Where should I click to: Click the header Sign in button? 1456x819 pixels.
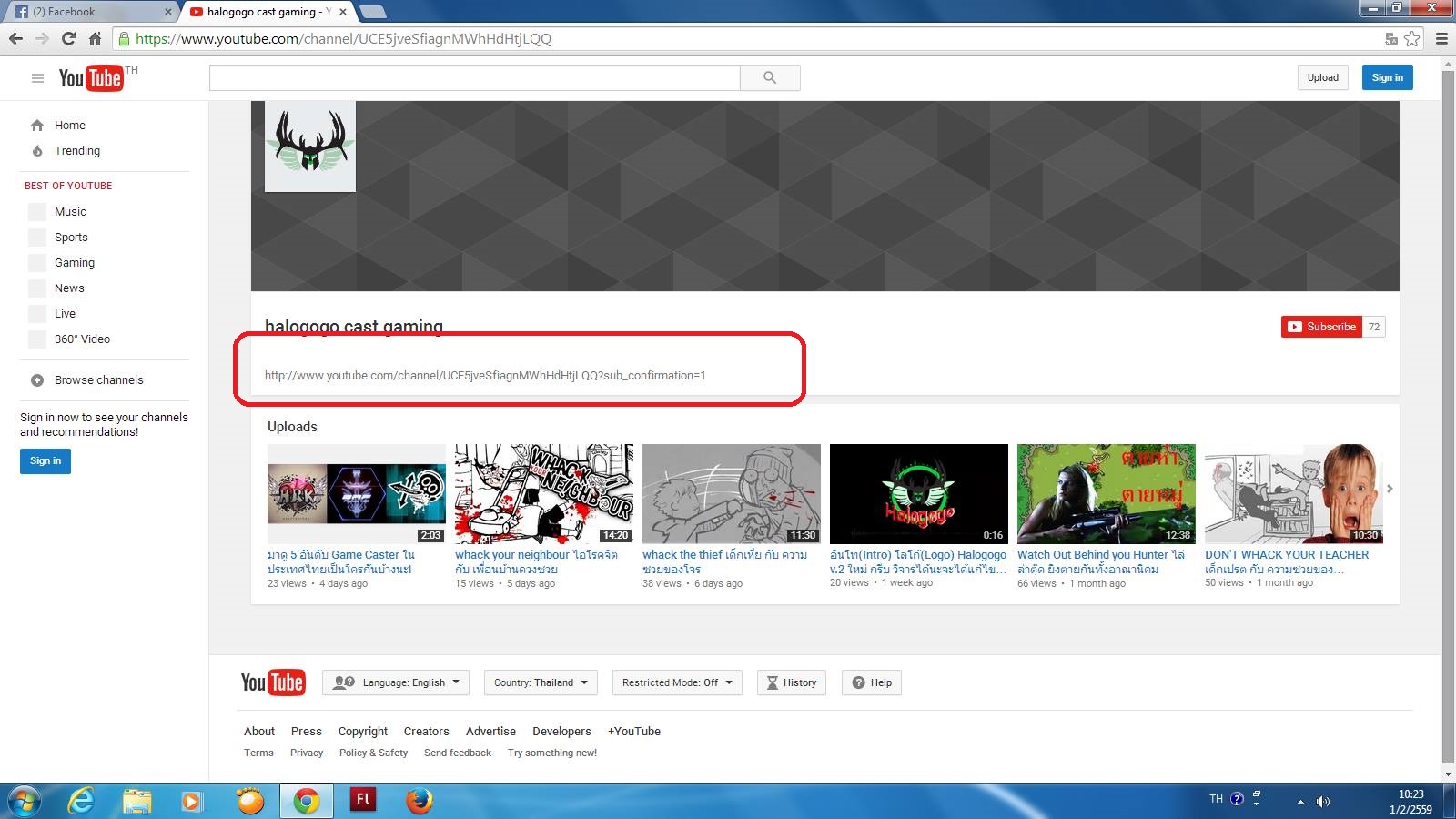pos(1388,77)
